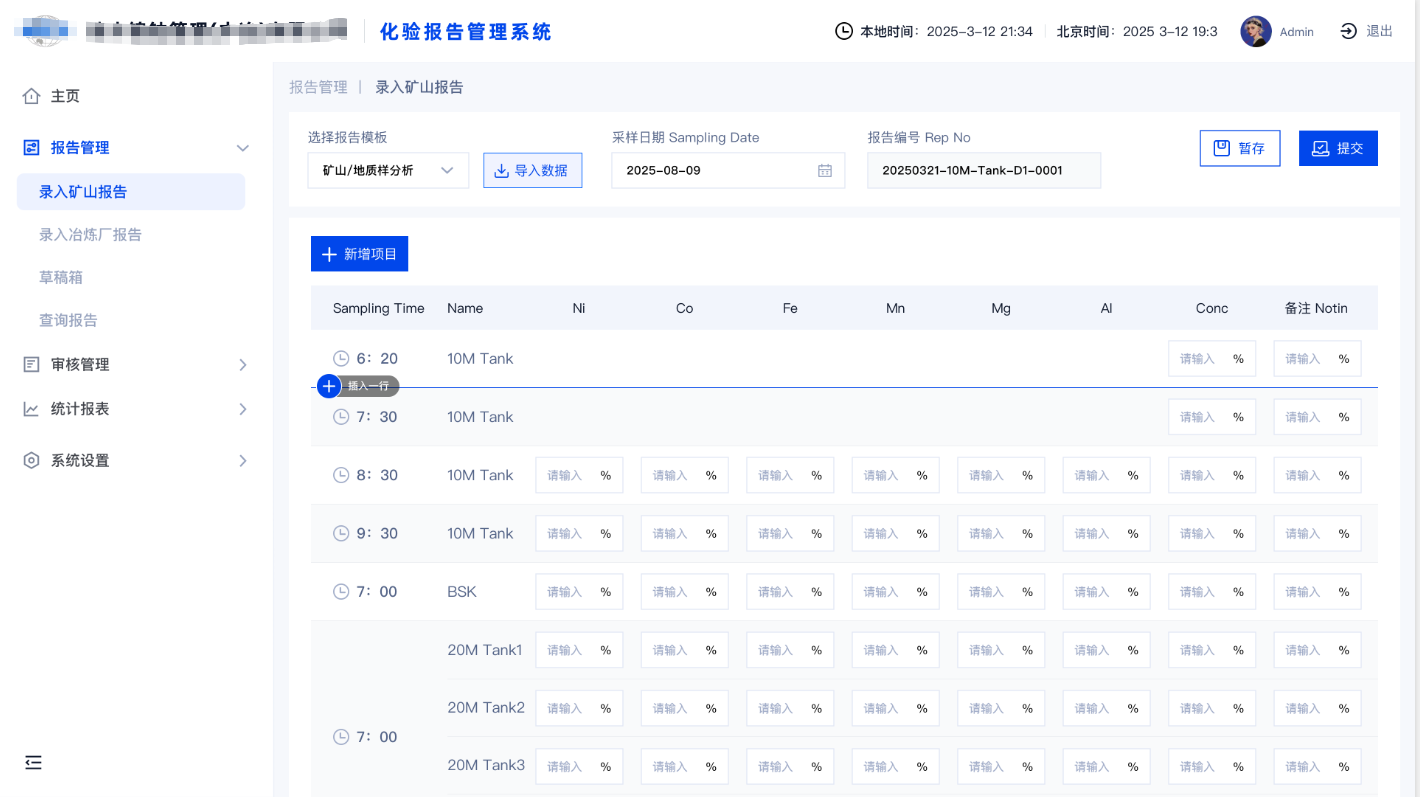Go to 草稿箱 in the sidebar
The width and height of the screenshot is (1420, 797).
click(60, 278)
